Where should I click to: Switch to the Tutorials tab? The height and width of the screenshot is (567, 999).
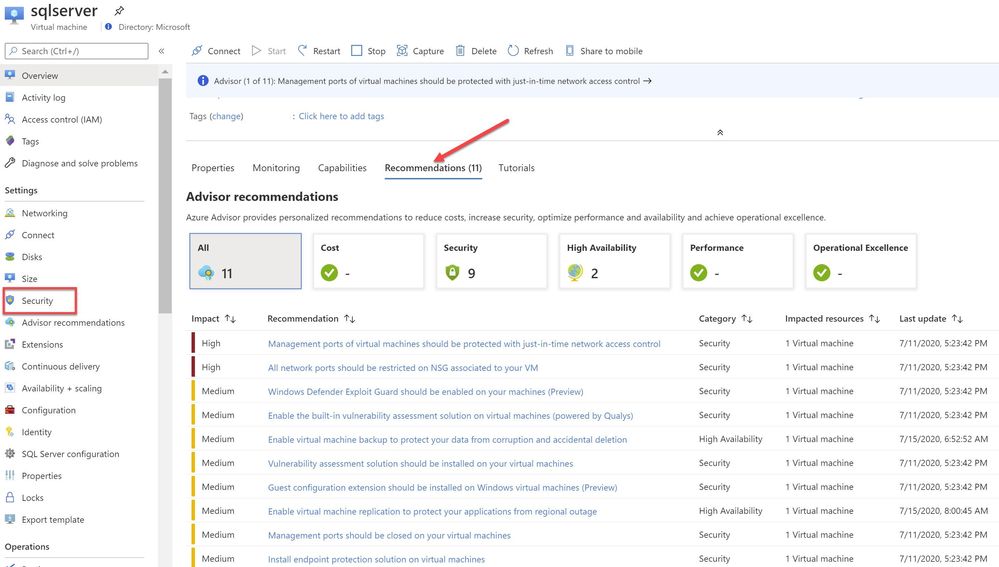point(516,168)
